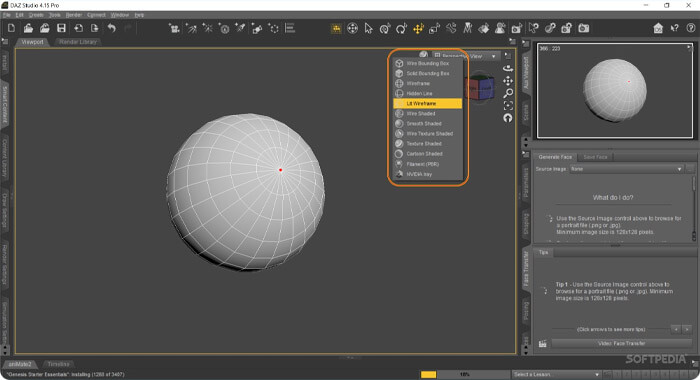Switch to the Generate Face tab

pos(555,157)
